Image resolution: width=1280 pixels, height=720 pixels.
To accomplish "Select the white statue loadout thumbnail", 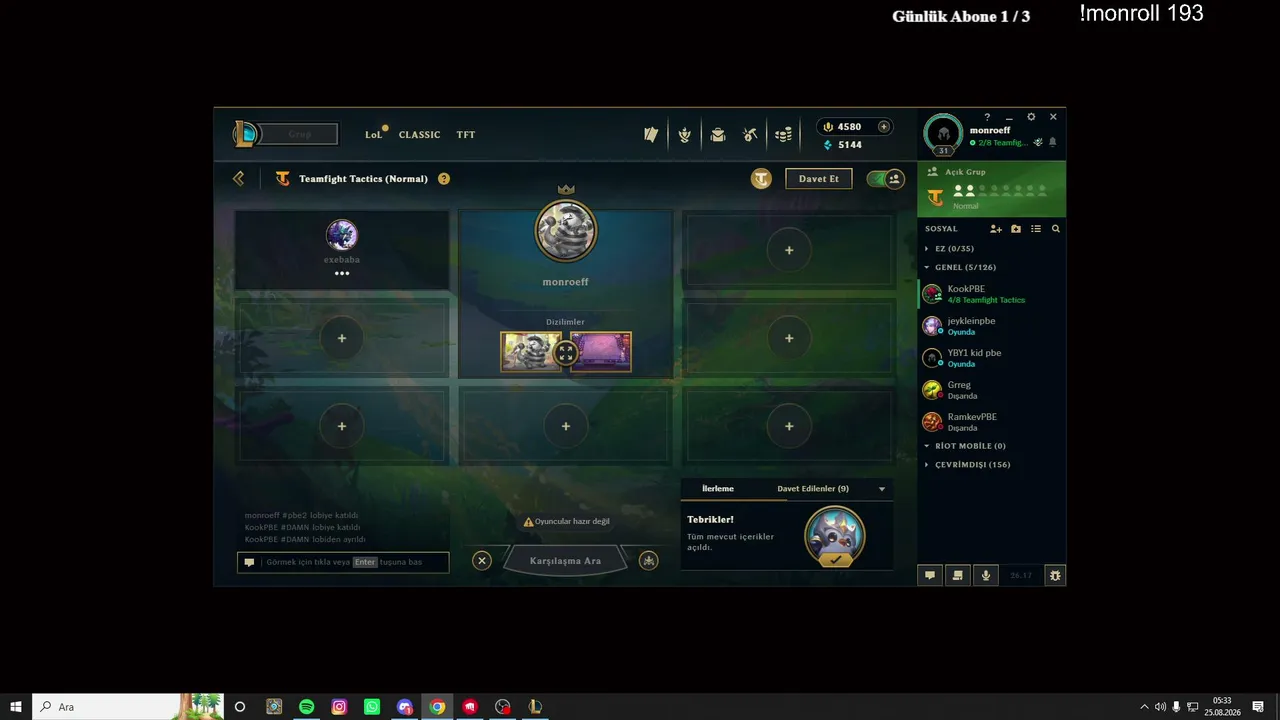I will (x=532, y=352).
